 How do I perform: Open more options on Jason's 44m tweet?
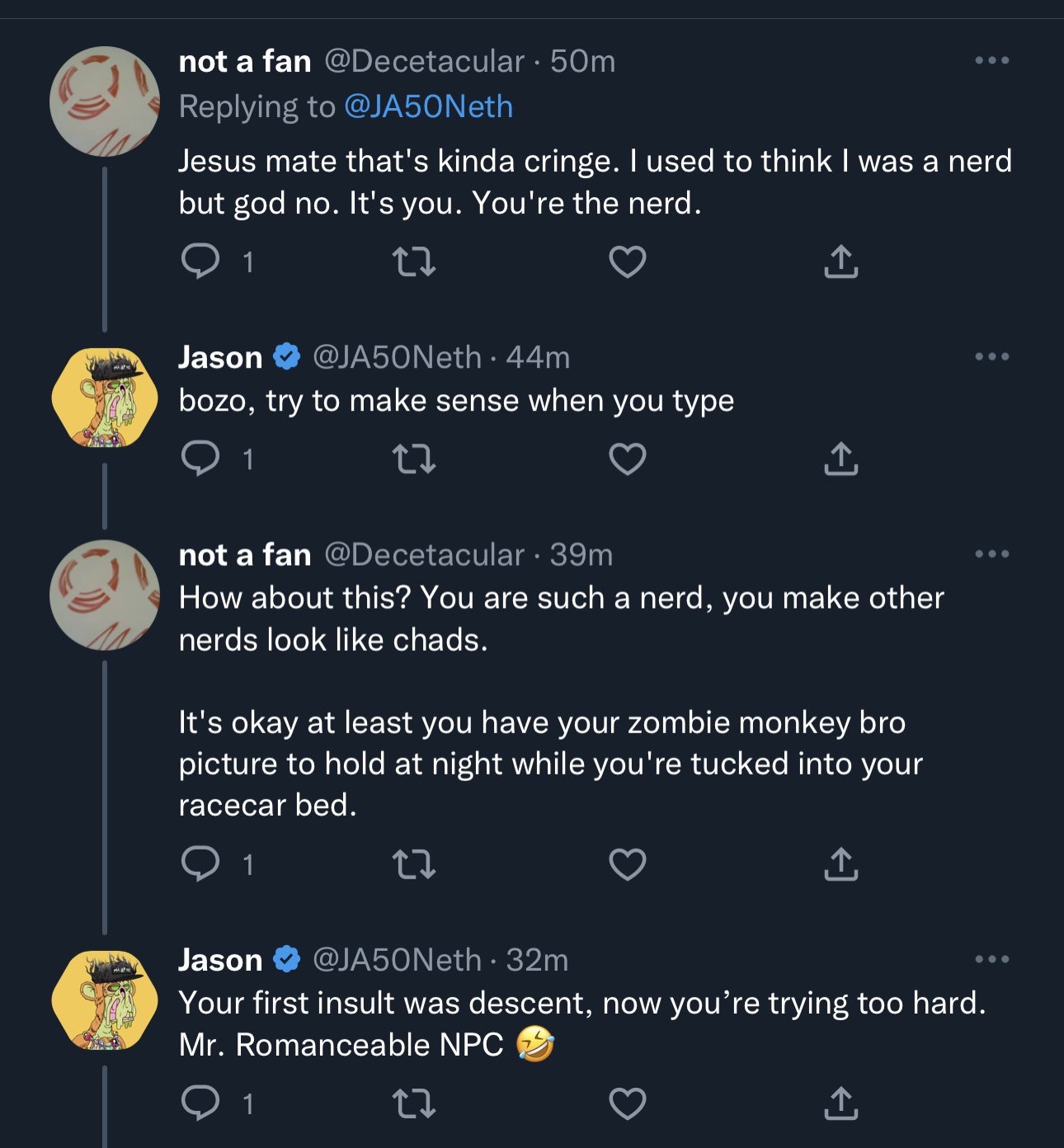pos(991,356)
